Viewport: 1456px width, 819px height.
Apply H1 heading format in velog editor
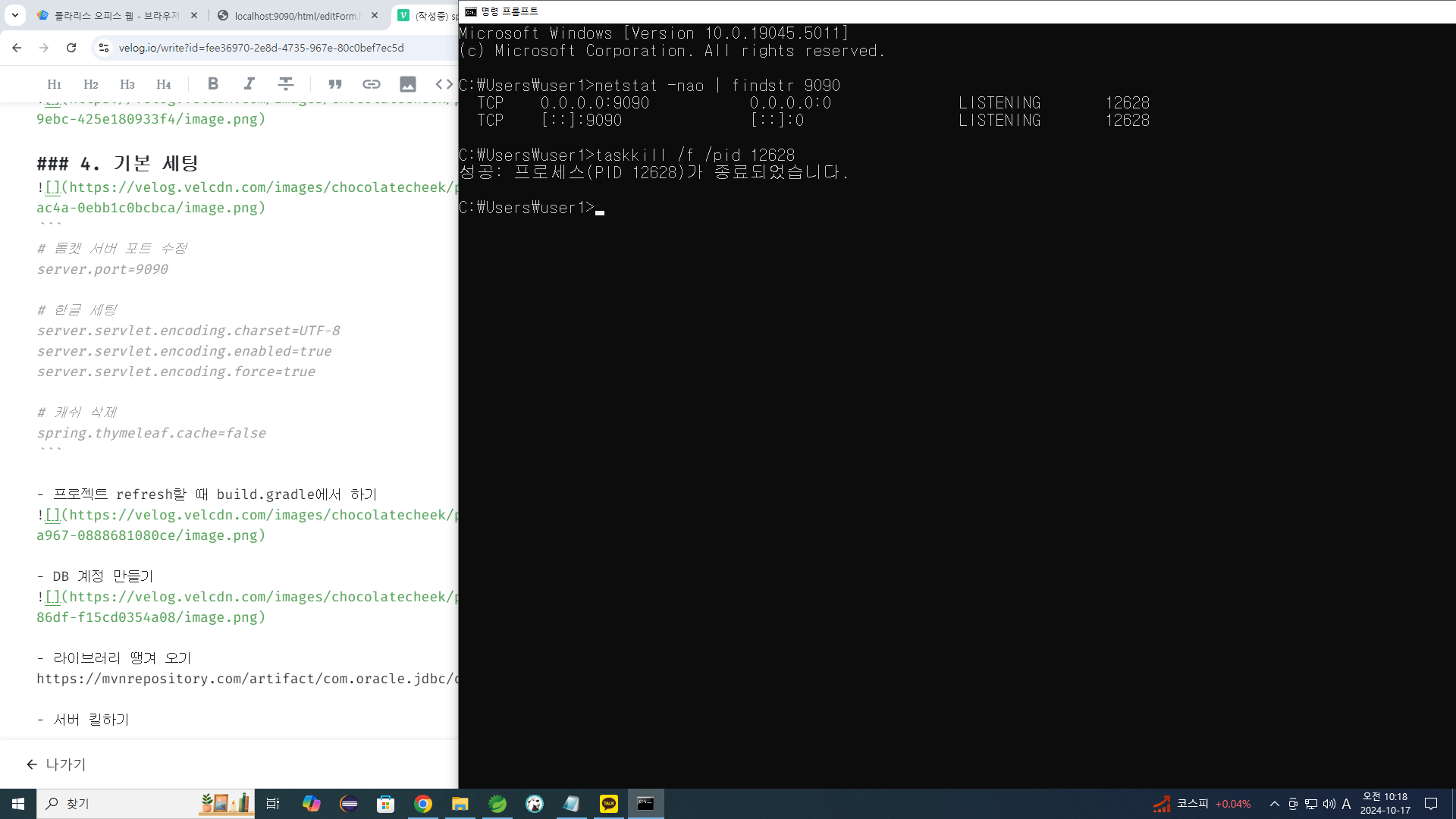[54, 84]
